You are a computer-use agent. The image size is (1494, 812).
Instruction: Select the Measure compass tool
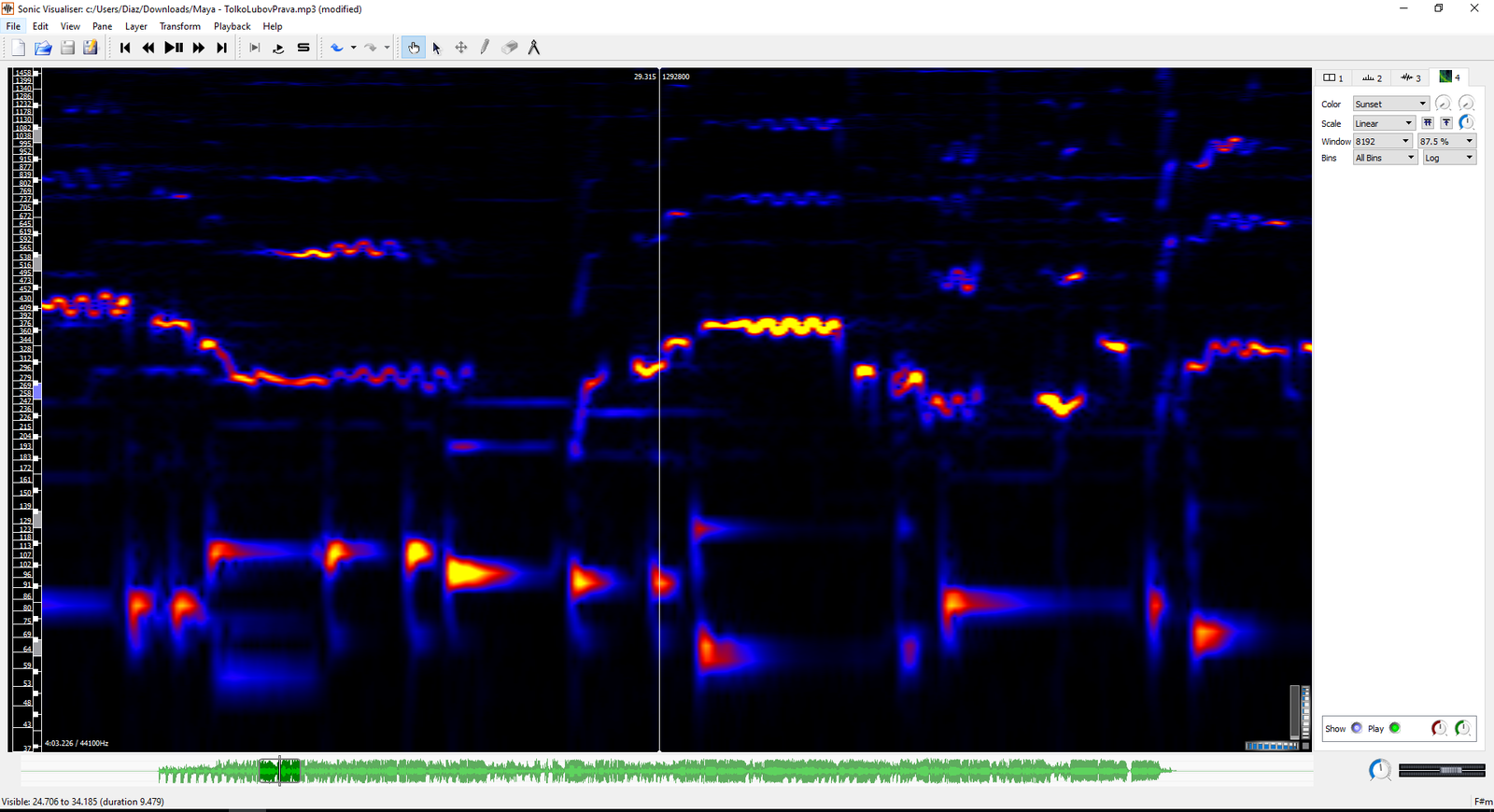click(533, 48)
